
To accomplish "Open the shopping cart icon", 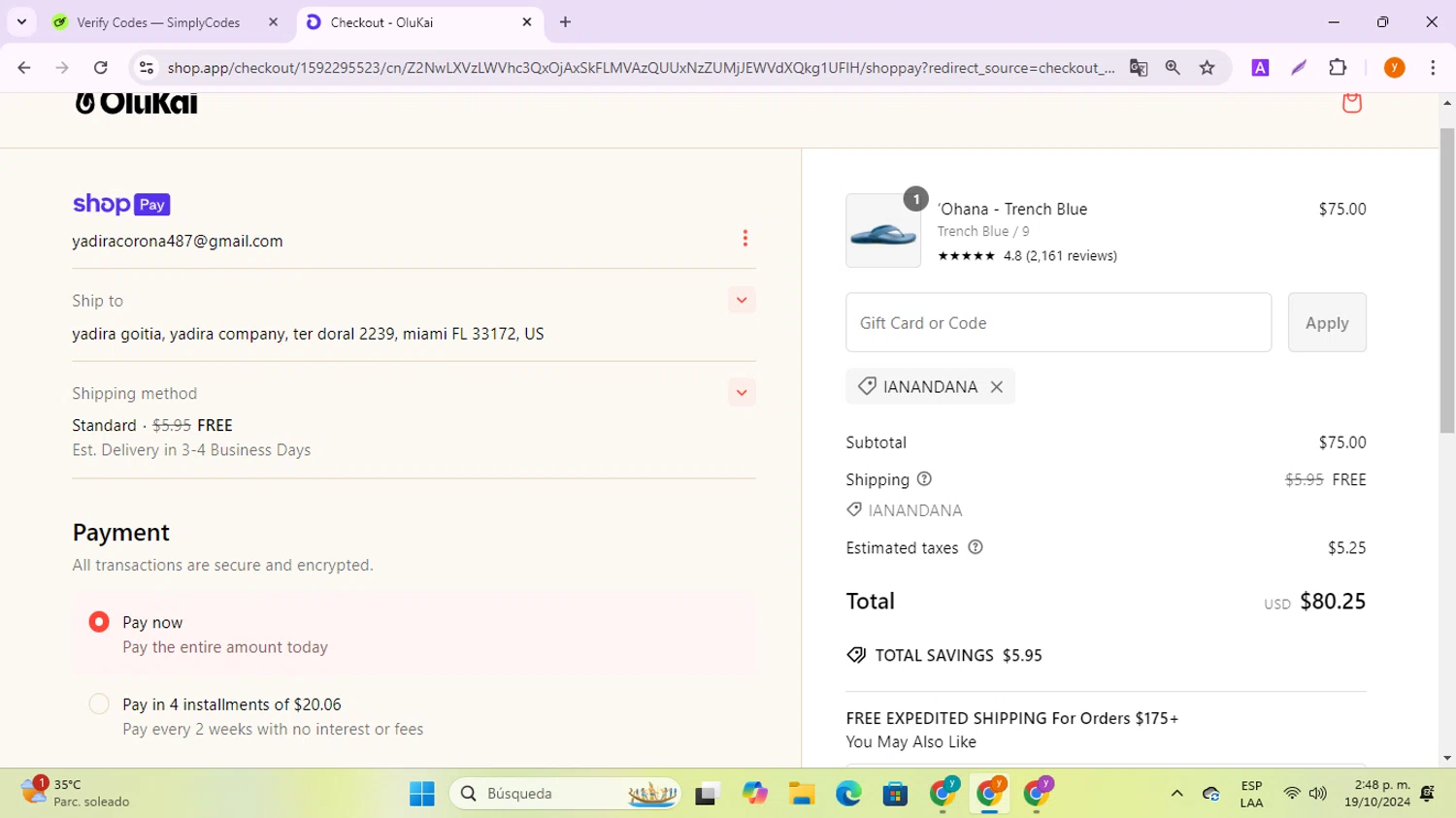I will 1351,102.
